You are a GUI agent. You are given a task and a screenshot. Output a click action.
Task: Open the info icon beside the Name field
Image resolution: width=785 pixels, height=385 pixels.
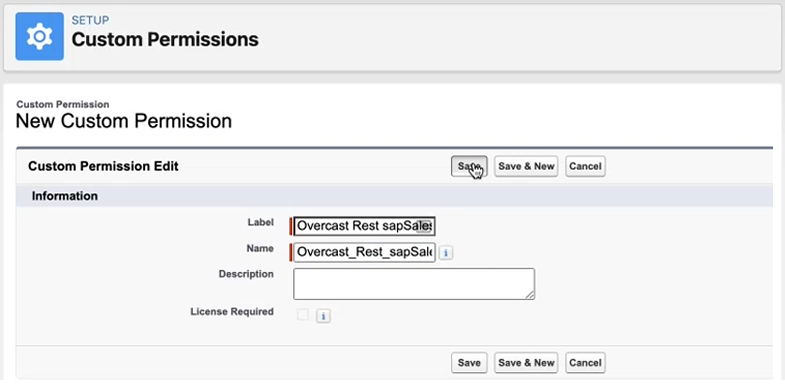(446, 253)
